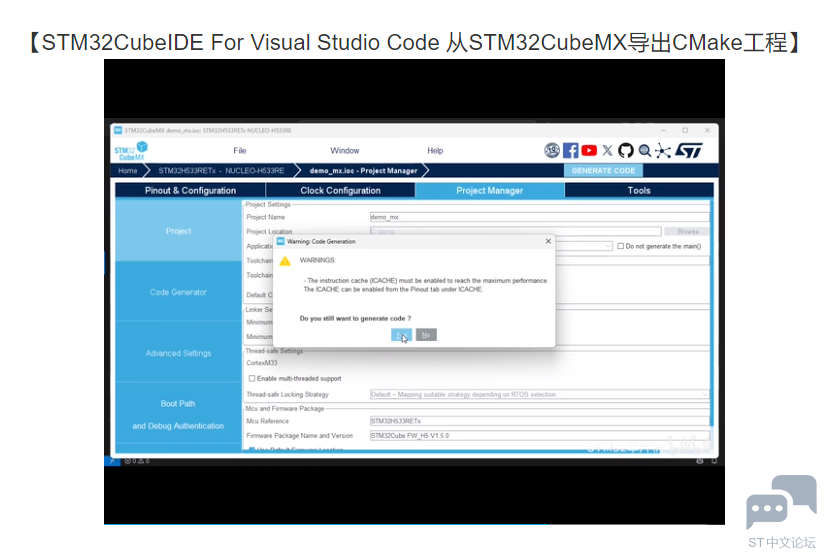Open the X (Twitter) icon
The image size is (825, 558).
coord(607,151)
